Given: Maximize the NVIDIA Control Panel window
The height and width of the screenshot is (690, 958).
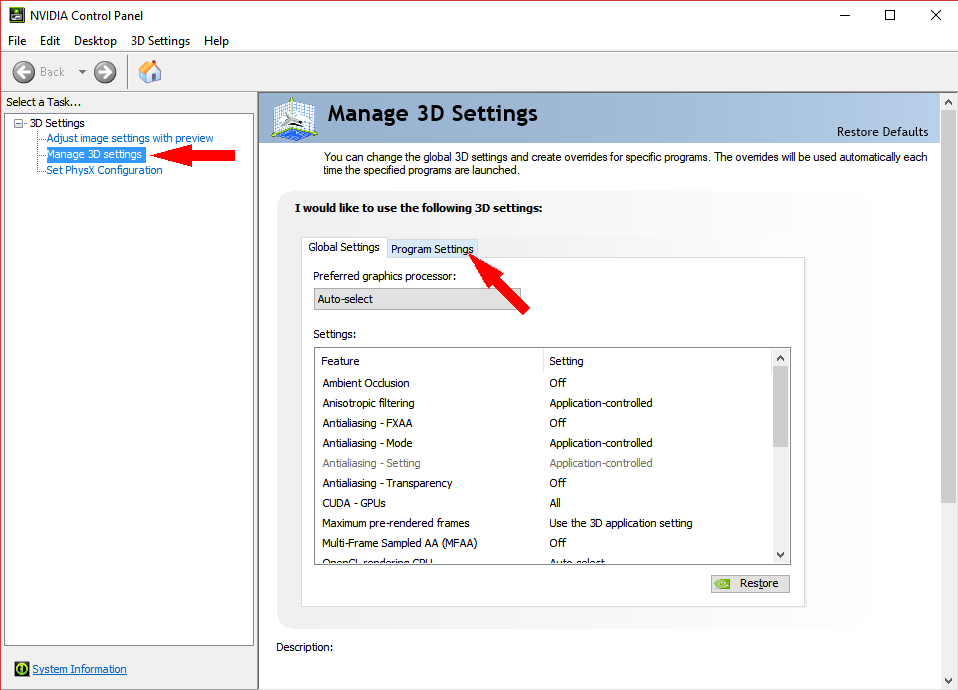Looking at the screenshot, I should pos(890,15).
